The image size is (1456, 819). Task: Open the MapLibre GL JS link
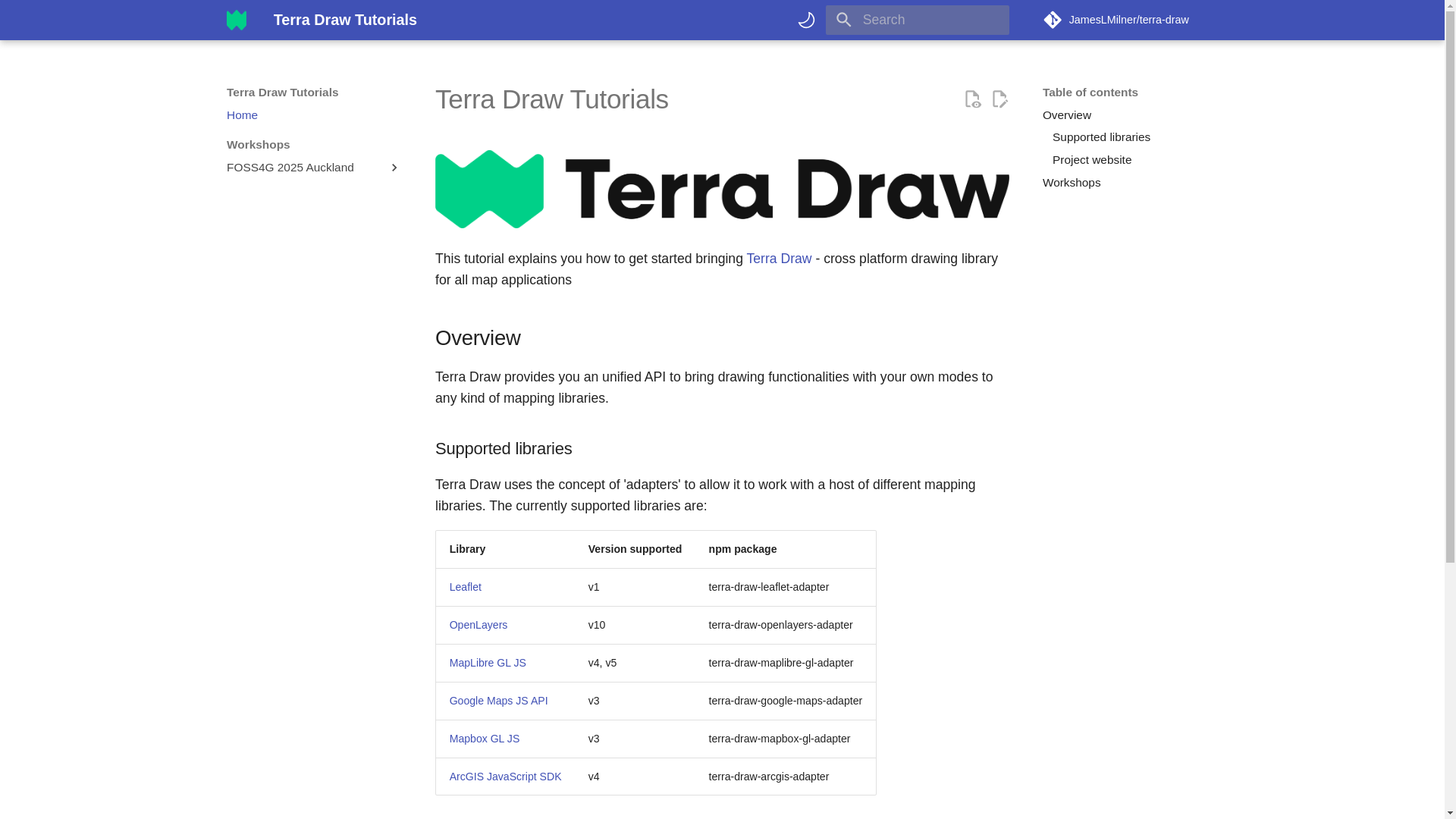click(487, 663)
